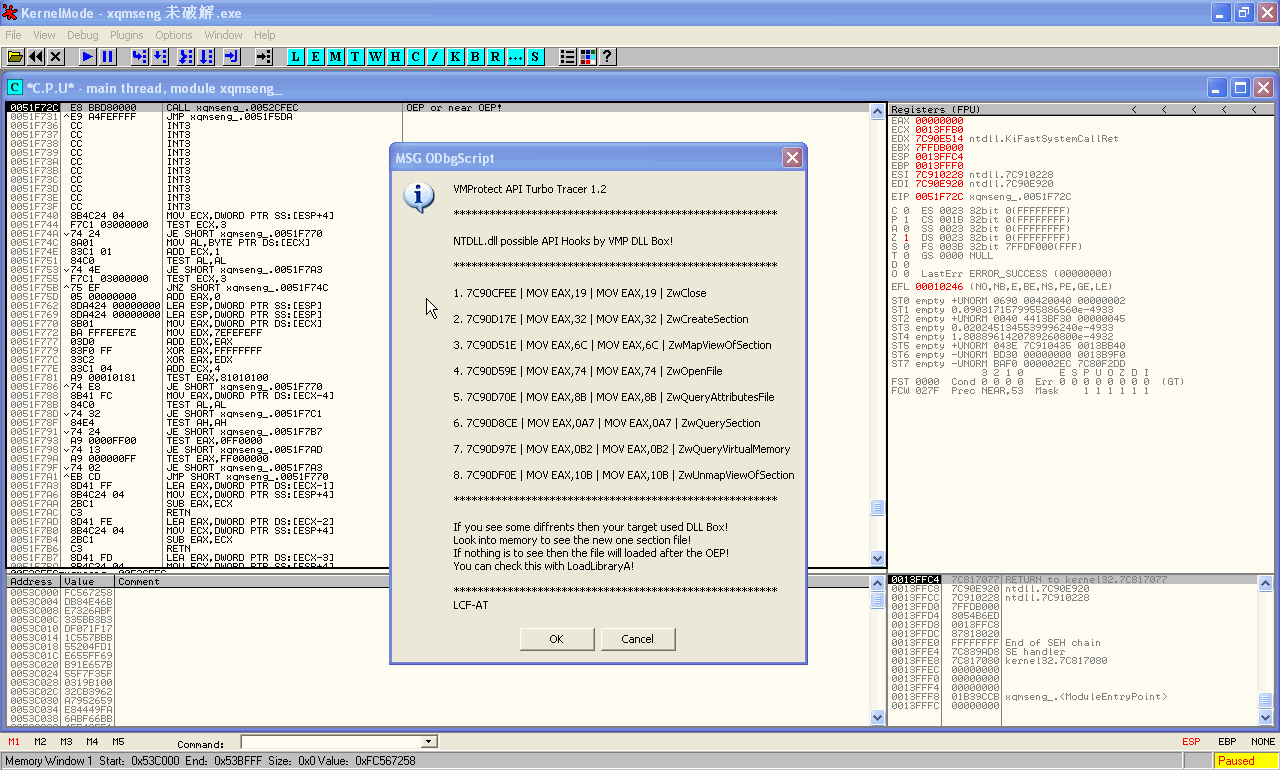Show Executable modules with E button
This screenshot has height=770, width=1280.
coord(315,57)
